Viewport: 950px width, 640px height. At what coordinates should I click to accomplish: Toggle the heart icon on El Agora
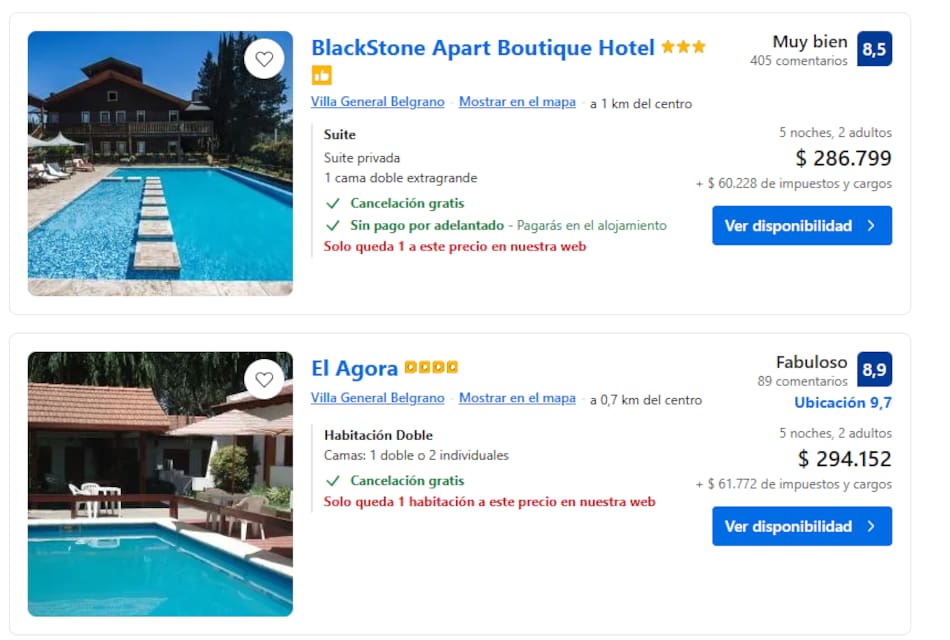tap(264, 380)
